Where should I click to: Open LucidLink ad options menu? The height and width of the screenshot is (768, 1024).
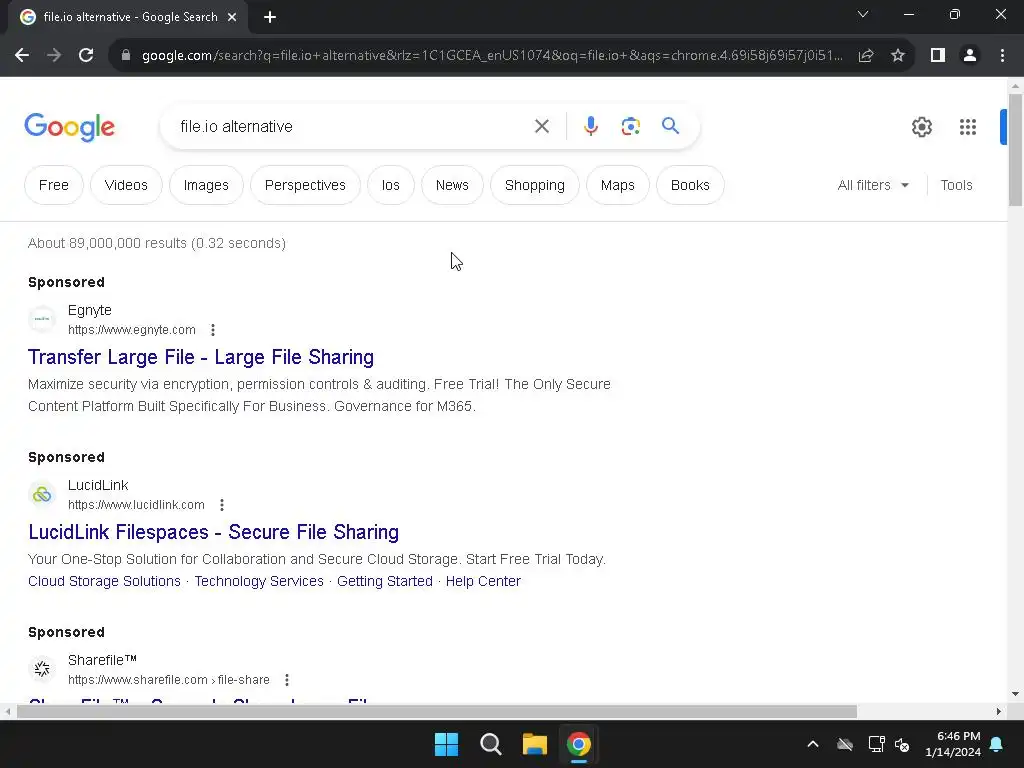222,505
